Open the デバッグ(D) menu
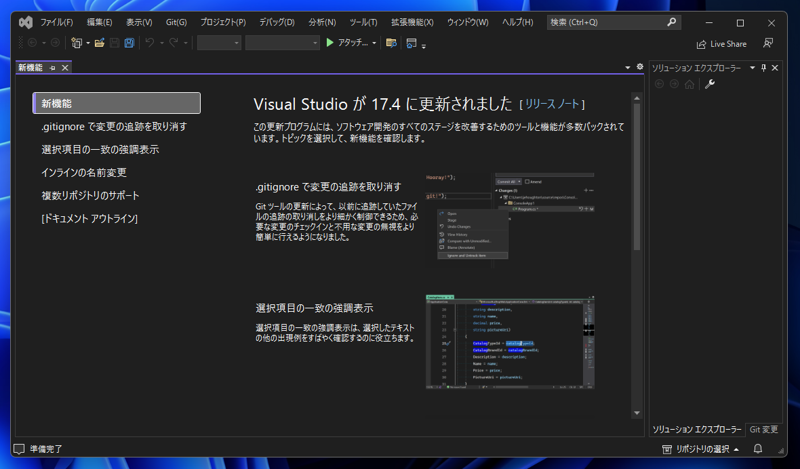 coord(277,22)
